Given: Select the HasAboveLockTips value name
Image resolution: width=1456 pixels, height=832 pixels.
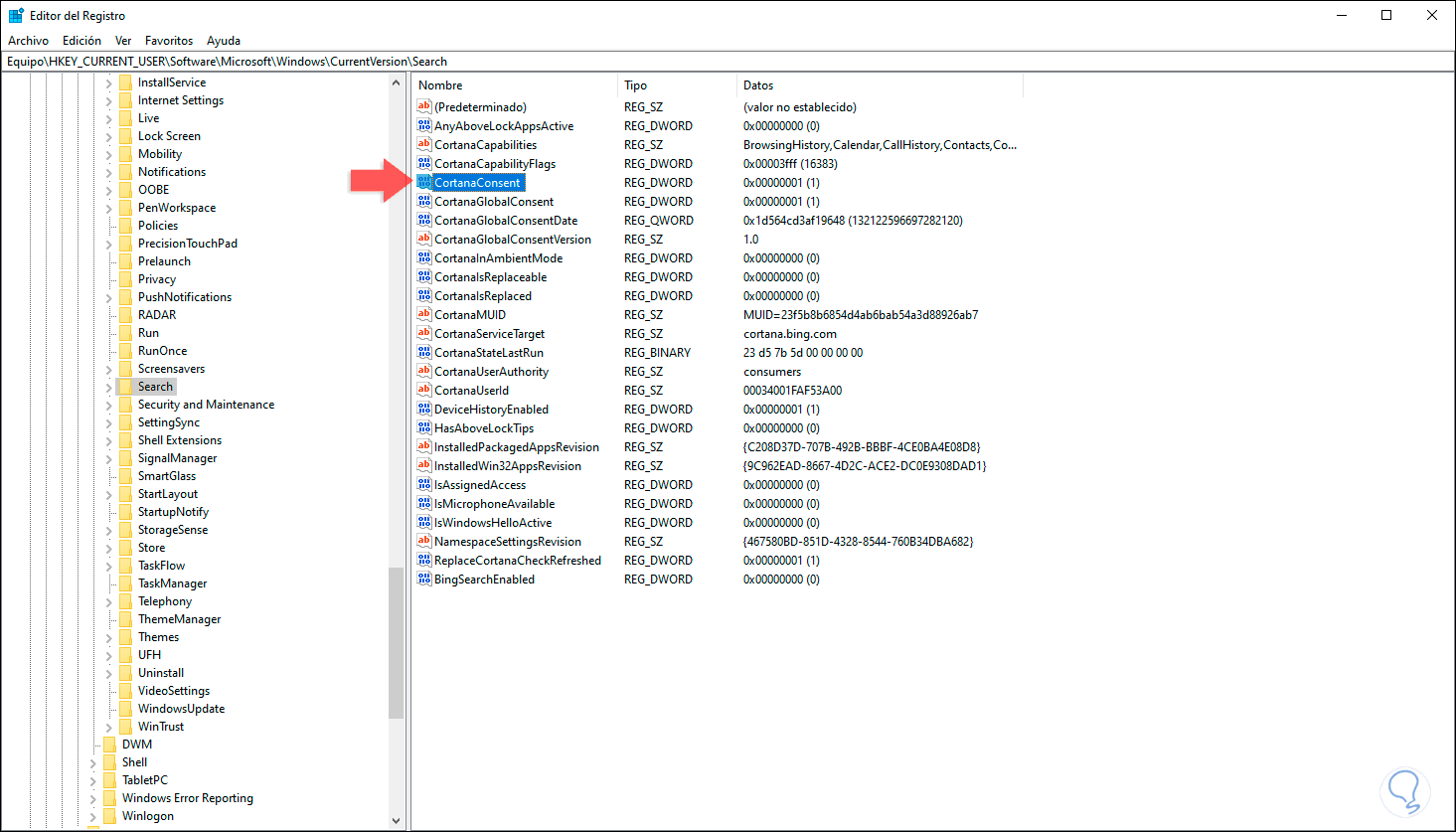Looking at the screenshot, I should tap(484, 428).
